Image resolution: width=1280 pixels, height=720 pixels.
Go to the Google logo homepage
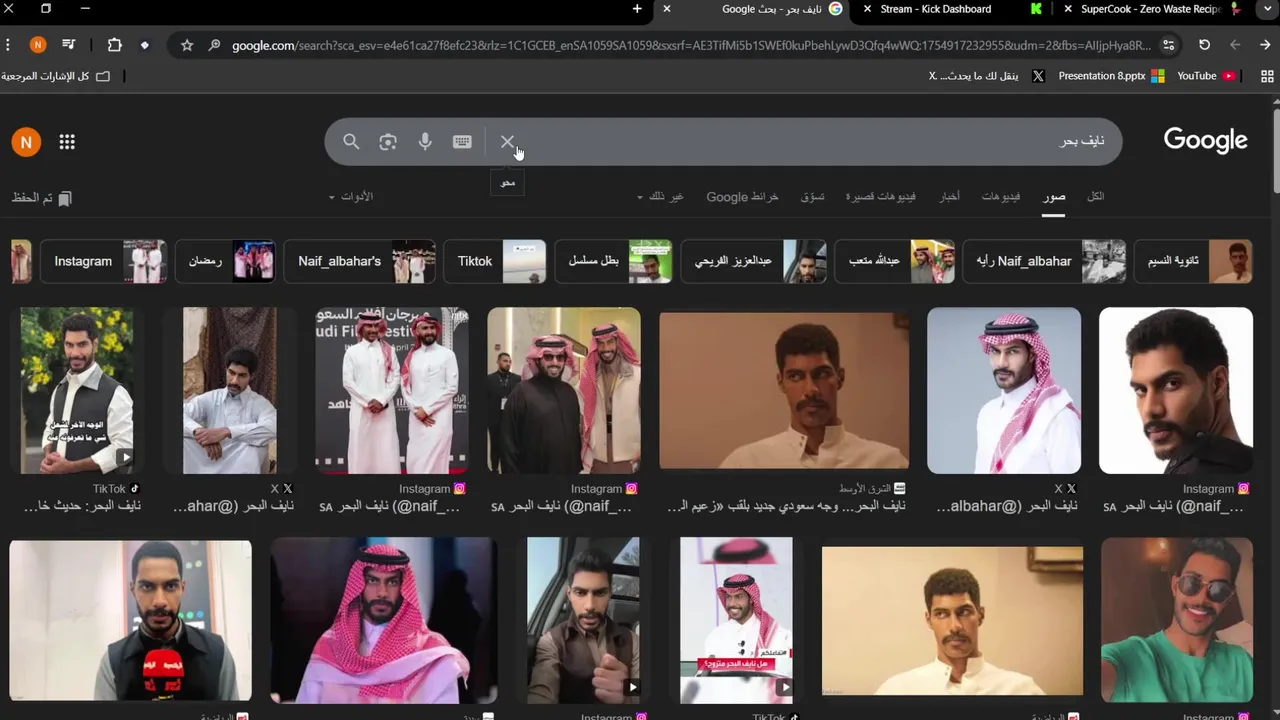click(1205, 140)
